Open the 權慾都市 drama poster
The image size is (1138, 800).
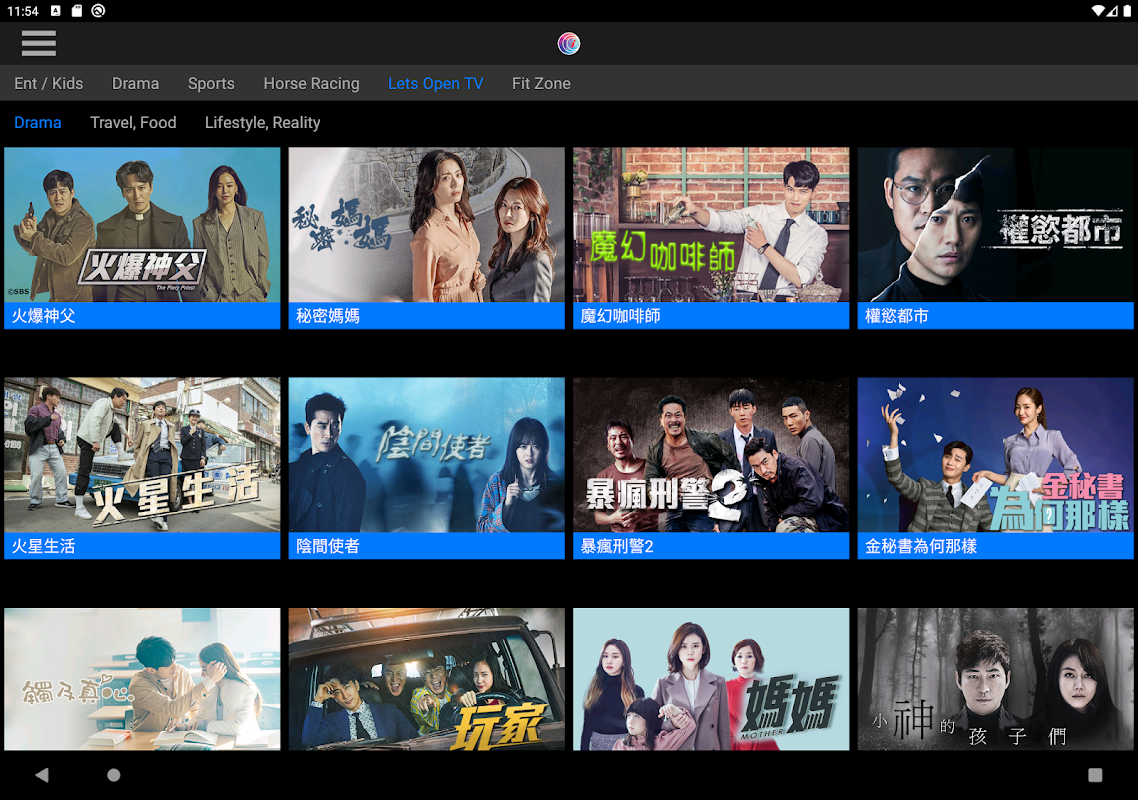coord(996,225)
